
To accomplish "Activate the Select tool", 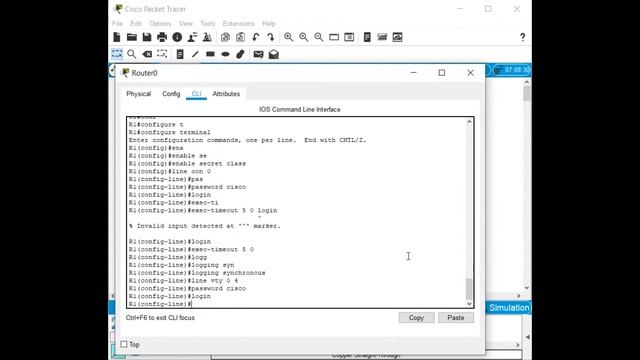I will pyautogui.click(x=117, y=54).
